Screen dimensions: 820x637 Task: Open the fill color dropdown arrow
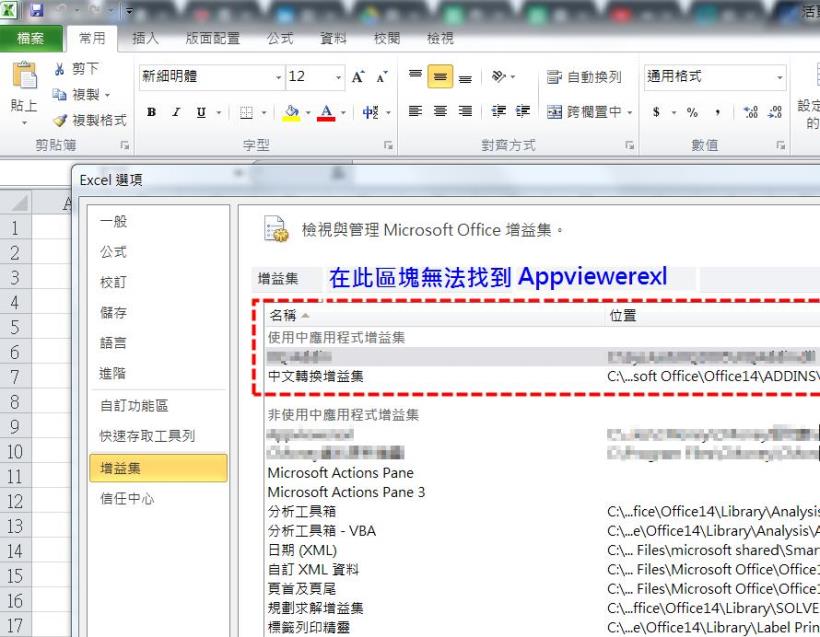[x=308, y=112]
